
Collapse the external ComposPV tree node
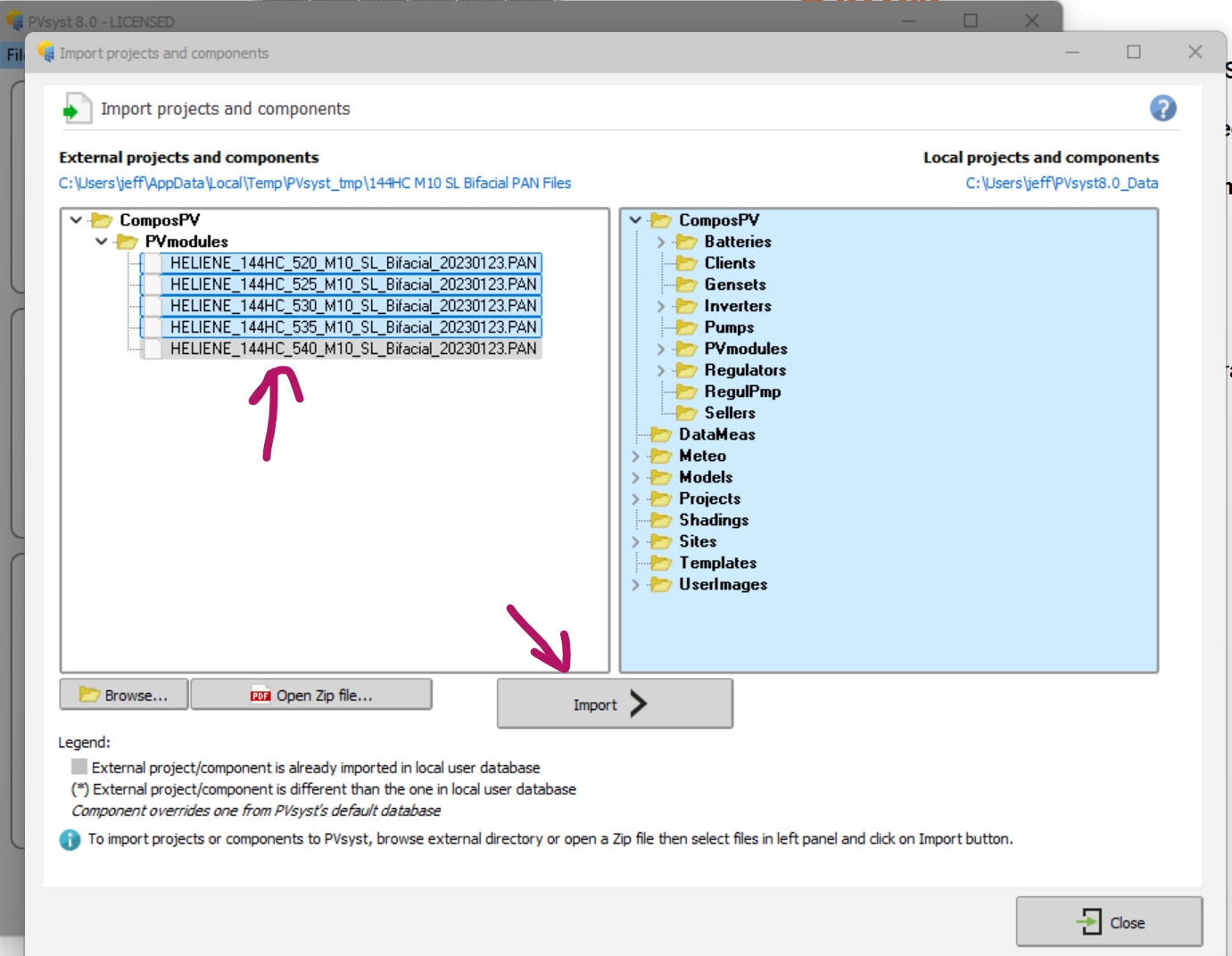point(76,219)
